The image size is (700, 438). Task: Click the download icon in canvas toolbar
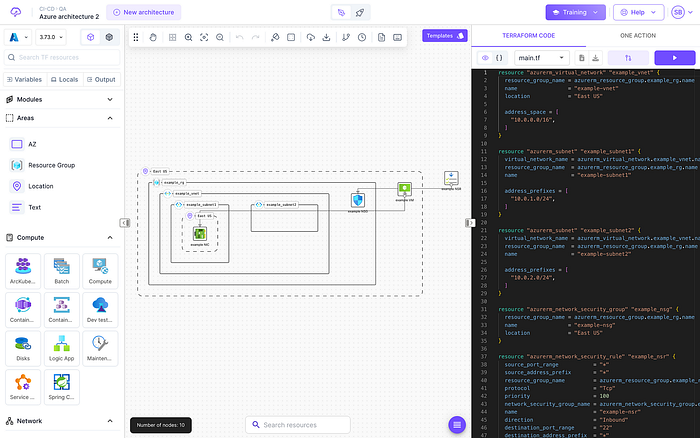[326, 38]
